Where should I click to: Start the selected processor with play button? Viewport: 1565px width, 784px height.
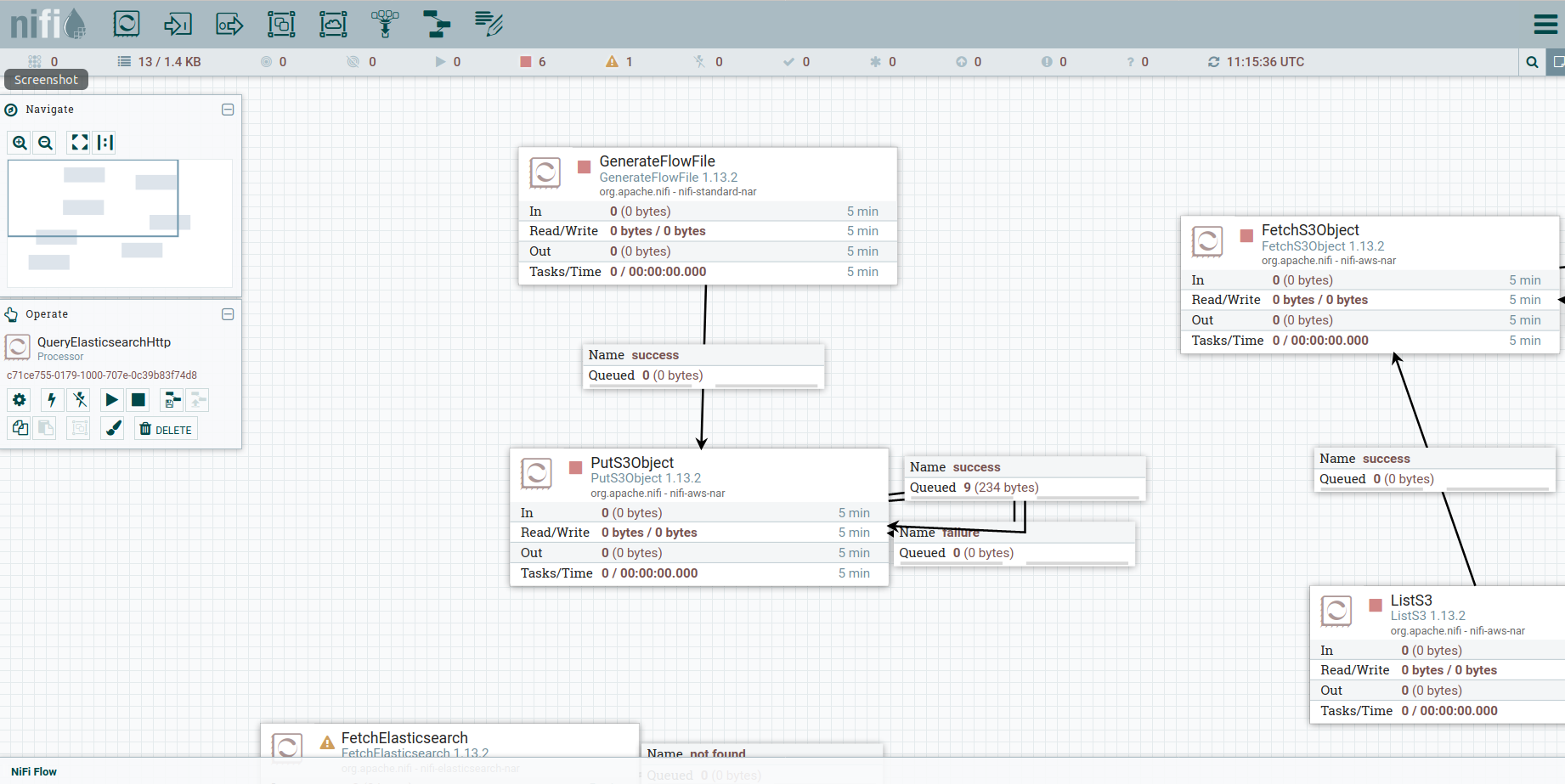coord(111,400)
